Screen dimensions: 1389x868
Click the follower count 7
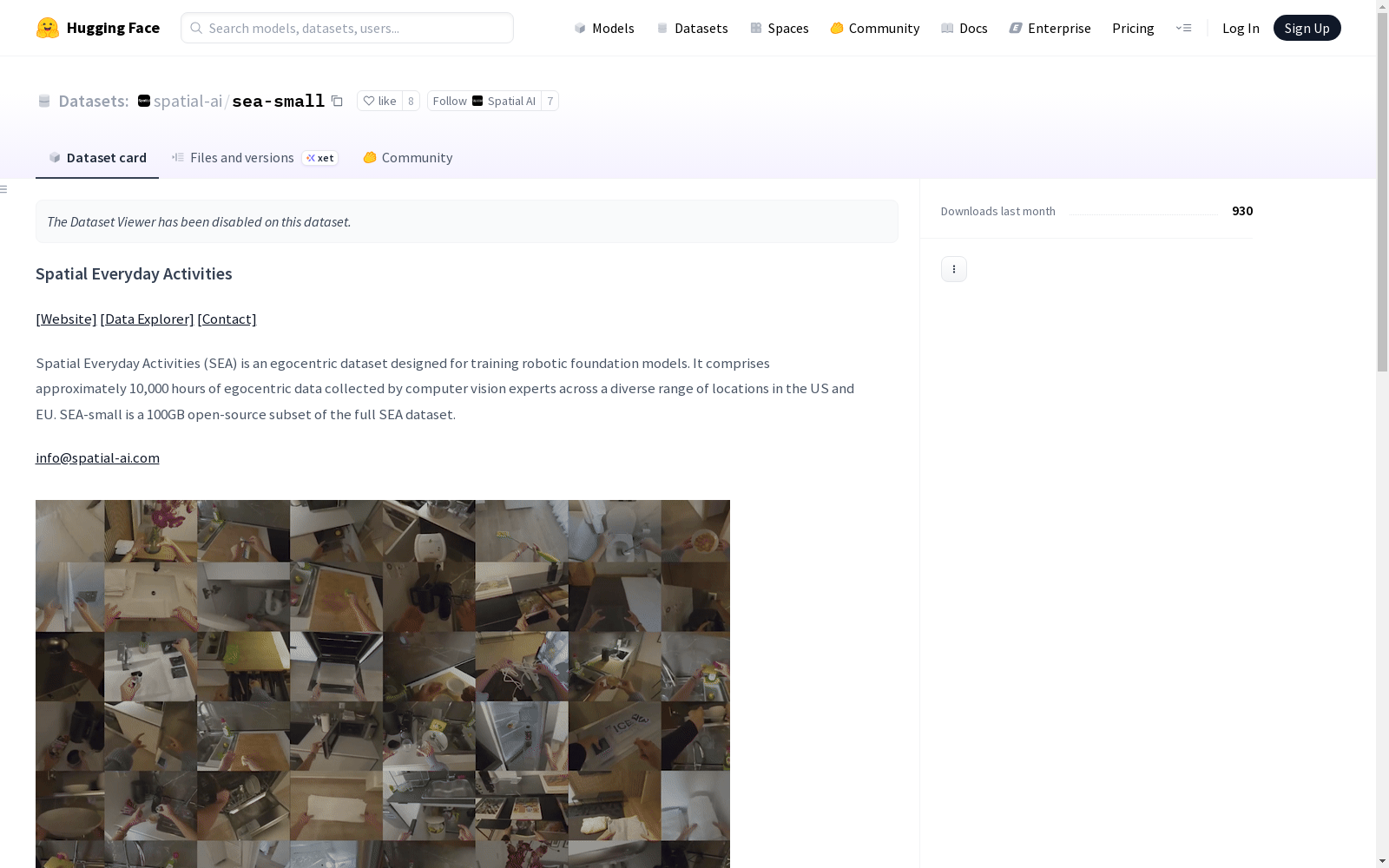(550, 101)
